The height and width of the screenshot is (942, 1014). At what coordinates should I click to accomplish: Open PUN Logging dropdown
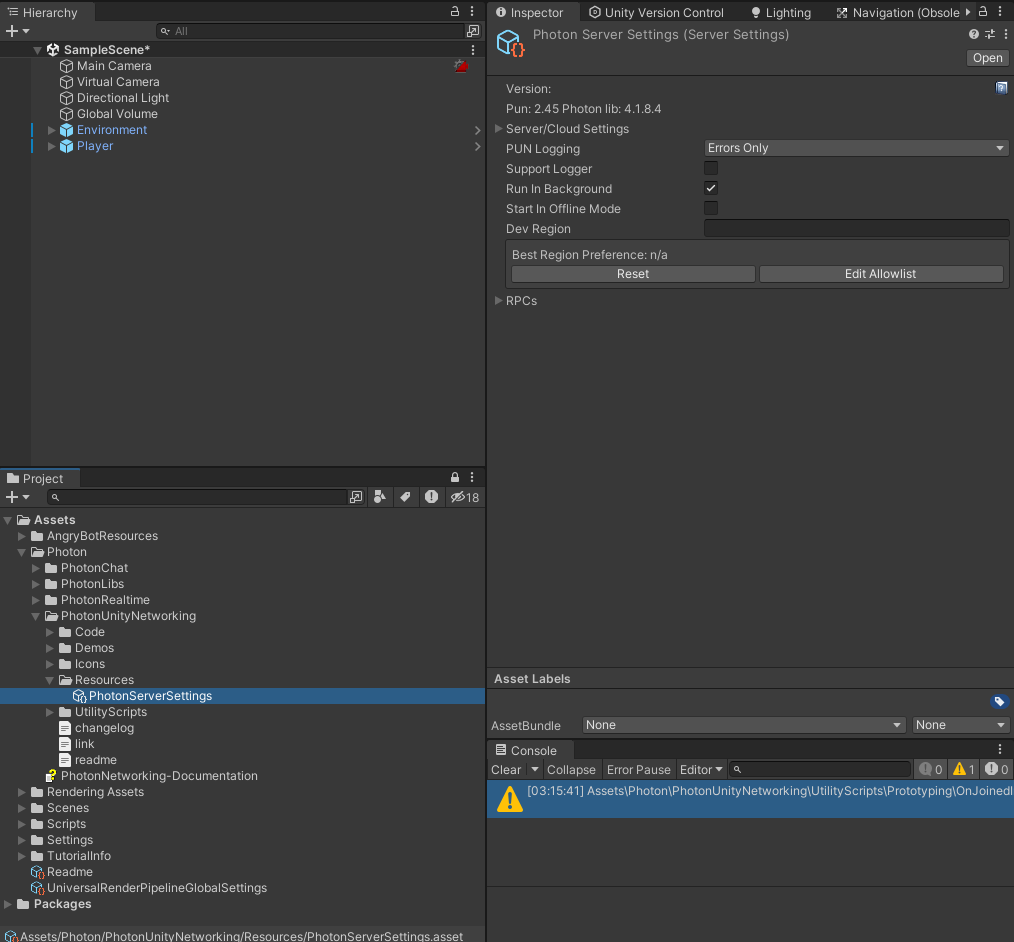point(856,148)
